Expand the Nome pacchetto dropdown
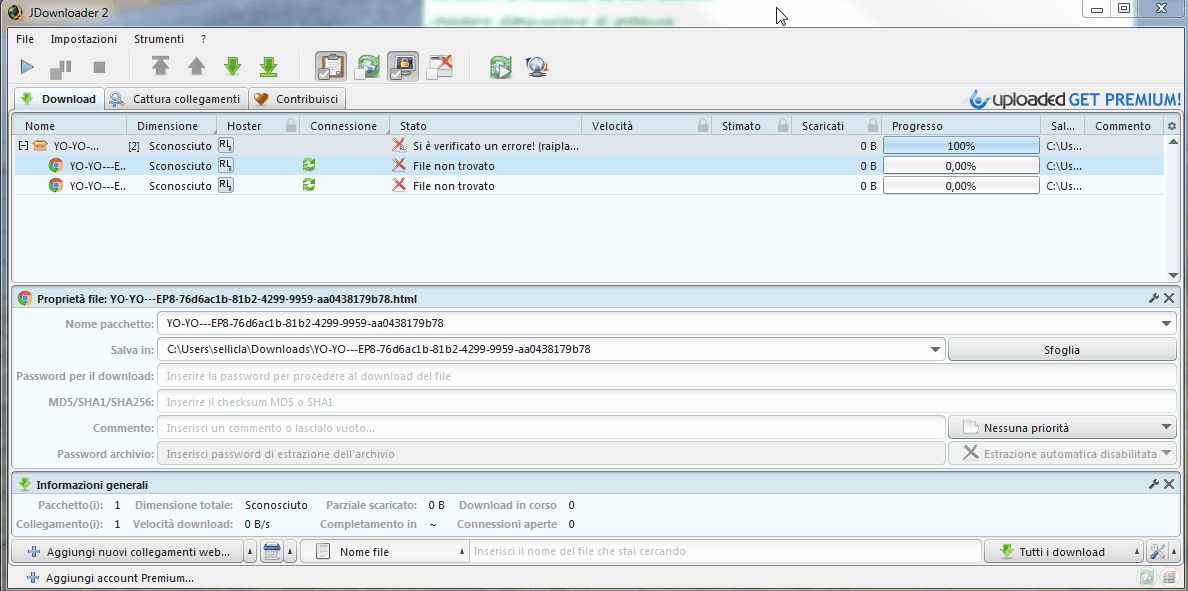The height and width of the screenshot is (591, 1188). (x=1166, y=324)
